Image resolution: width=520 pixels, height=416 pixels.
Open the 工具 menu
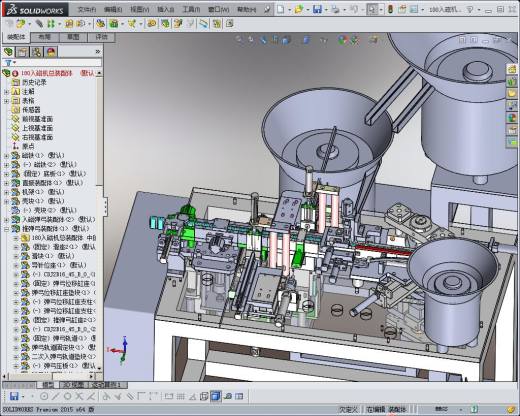coord(191,10)
